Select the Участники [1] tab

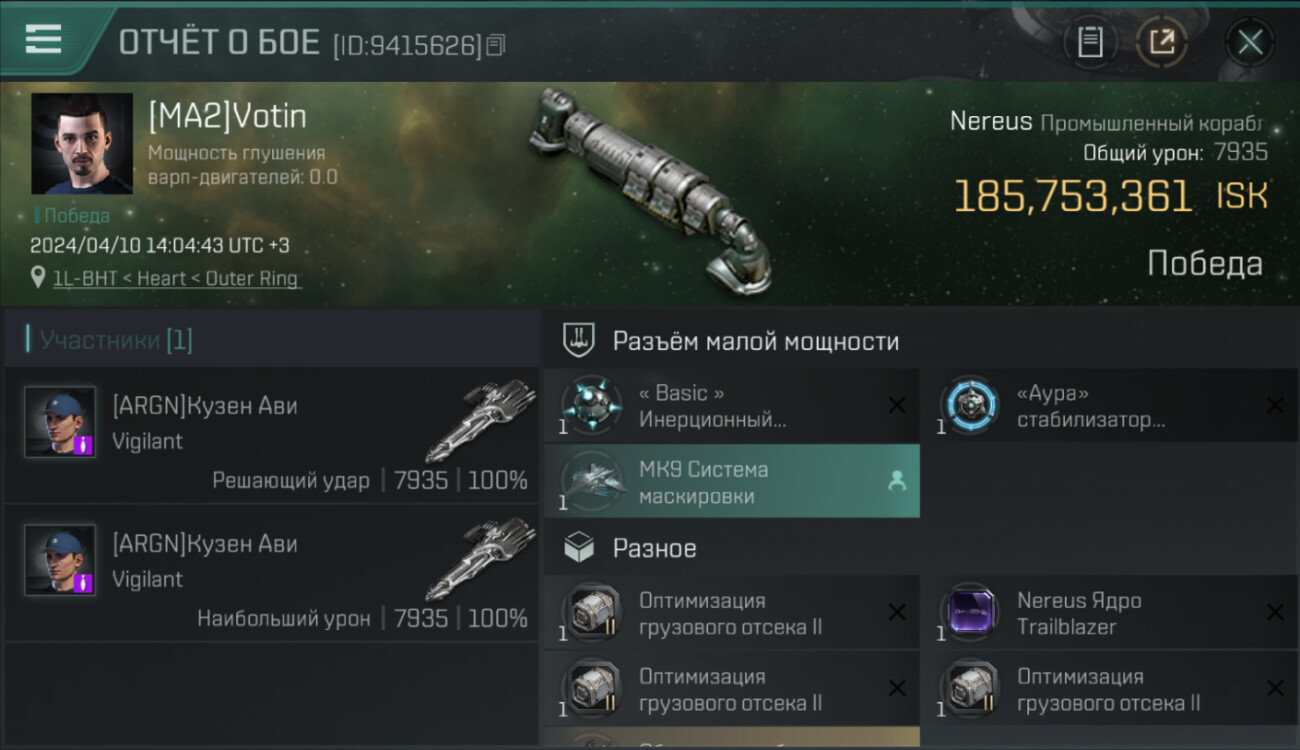(111, 340)
